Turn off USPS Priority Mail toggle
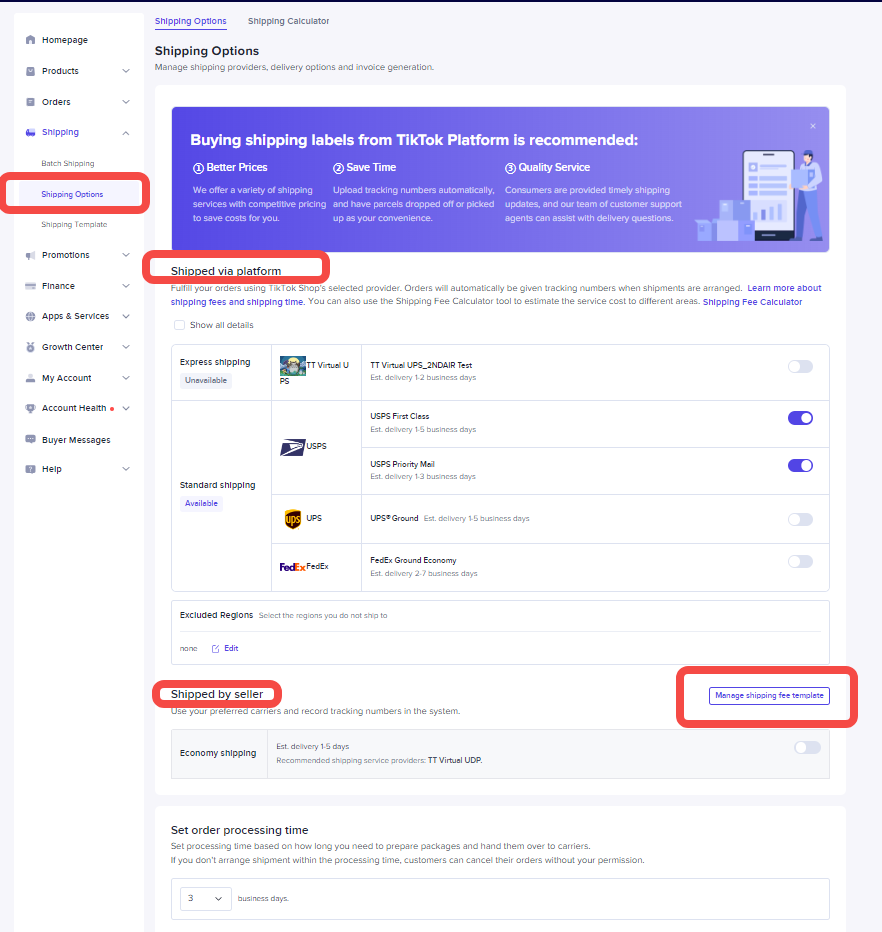The width and height of the screenshot is (882, 932). pos(800,465)
